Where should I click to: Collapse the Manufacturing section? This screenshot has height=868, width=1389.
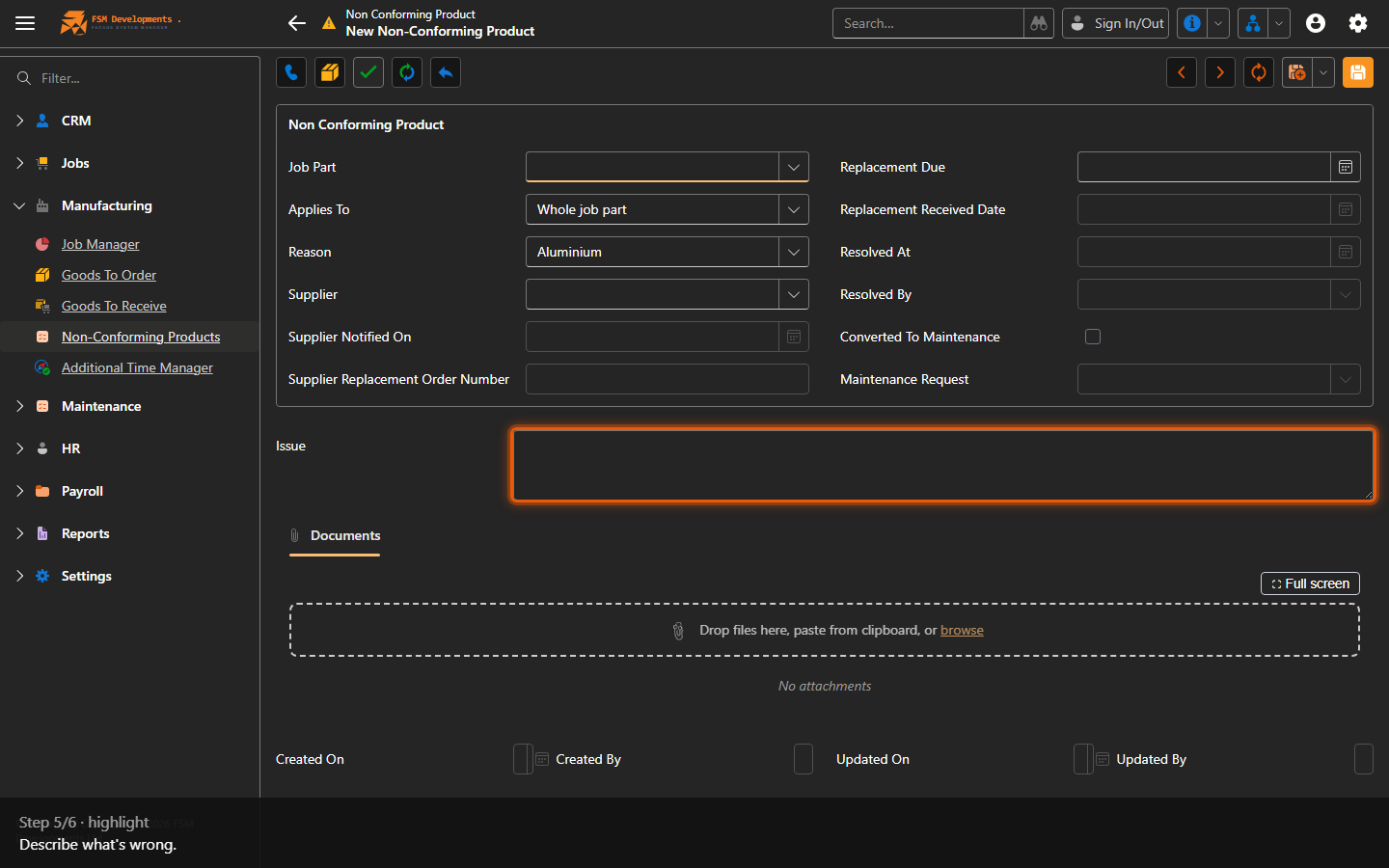(19, 205)
